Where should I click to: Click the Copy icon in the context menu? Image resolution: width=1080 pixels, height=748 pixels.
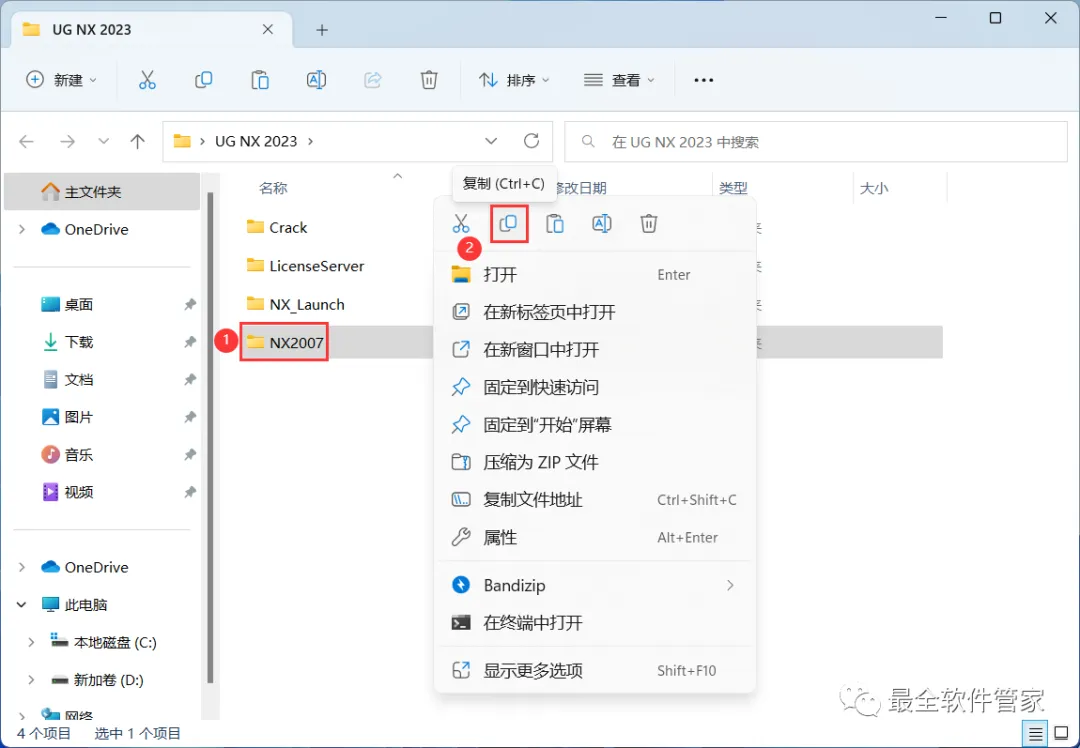pyautogui.click(x=508, y=223)
